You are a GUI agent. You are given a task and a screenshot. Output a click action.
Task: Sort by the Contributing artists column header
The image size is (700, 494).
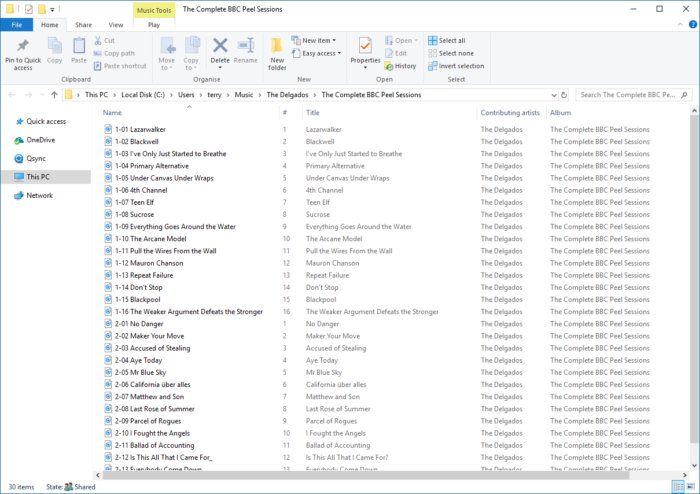510,112
